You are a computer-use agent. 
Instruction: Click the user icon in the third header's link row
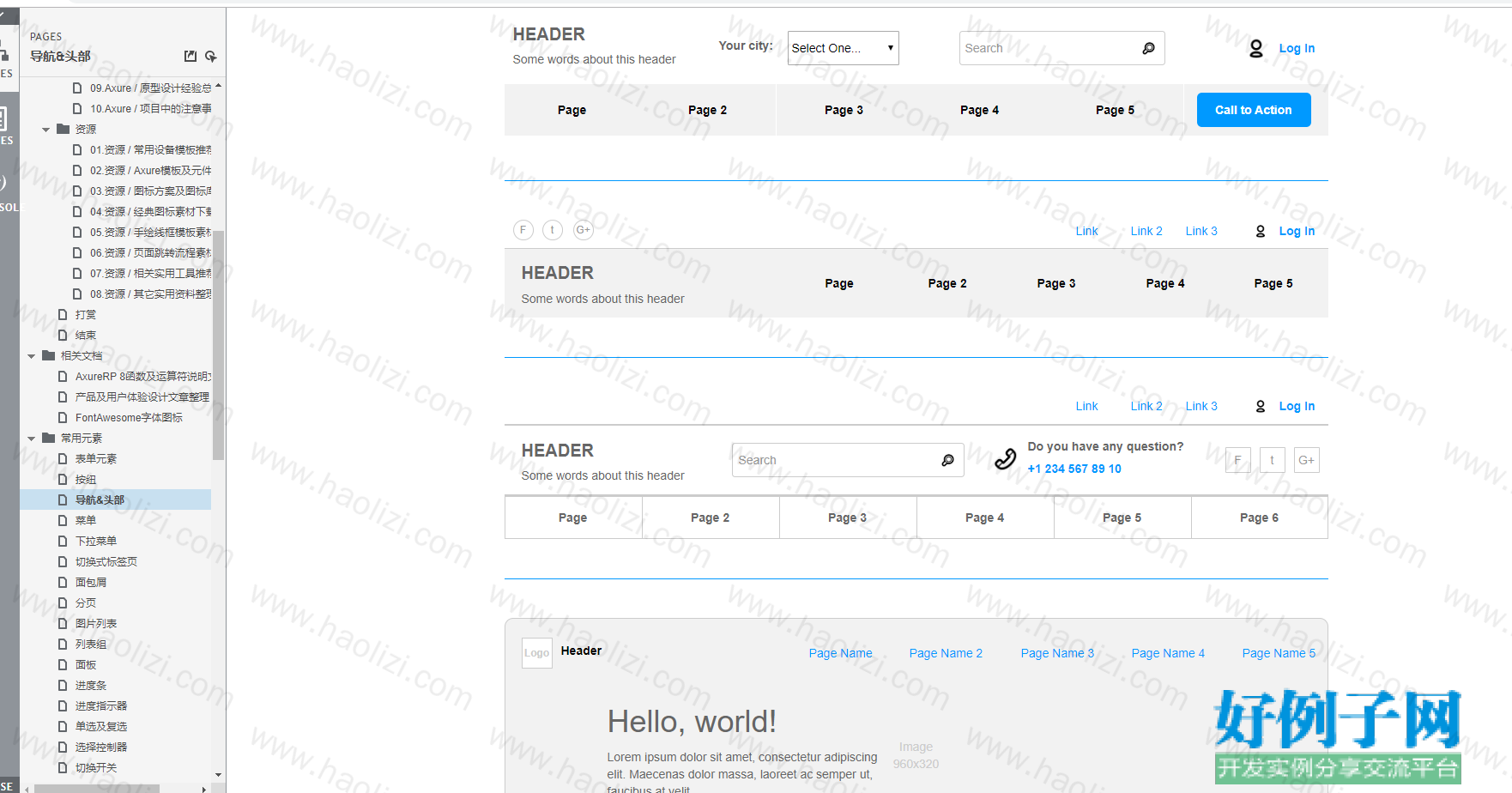point(1261,406)
